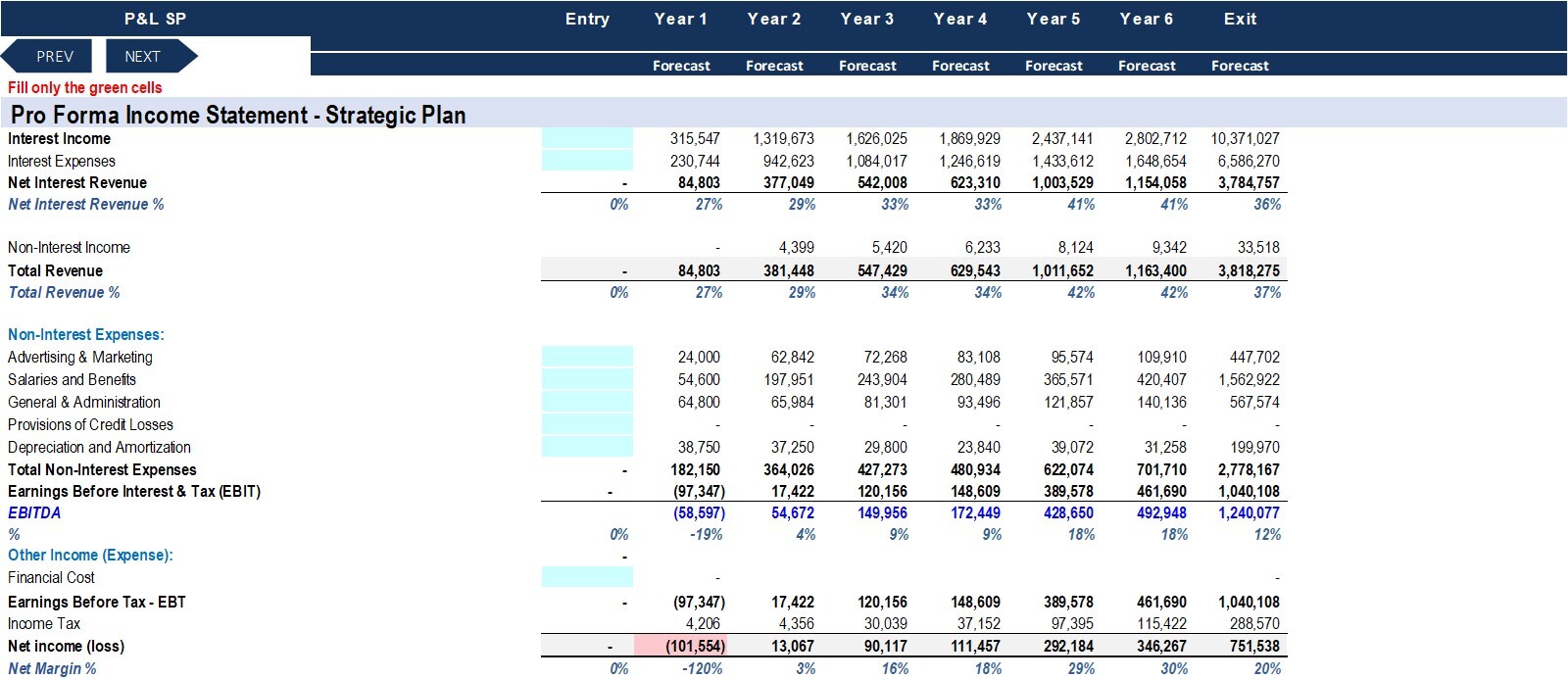Viewport: 1568px width, 680px height.
Task: Select the Salaries and Benefits entry cell
Action: point(587,379)
